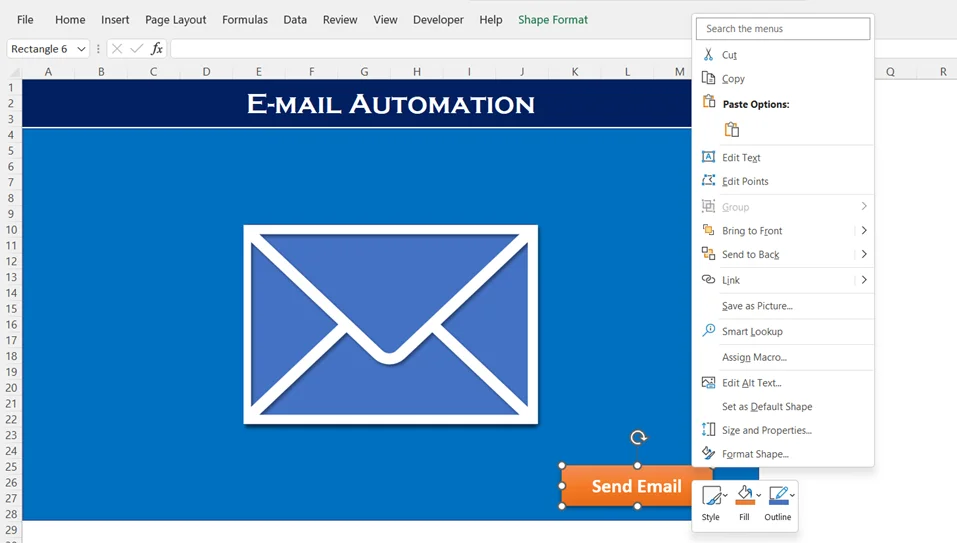Open the Fill color dropdown arrow
Viewport: 957px width, 543px height.
(759, 495)
